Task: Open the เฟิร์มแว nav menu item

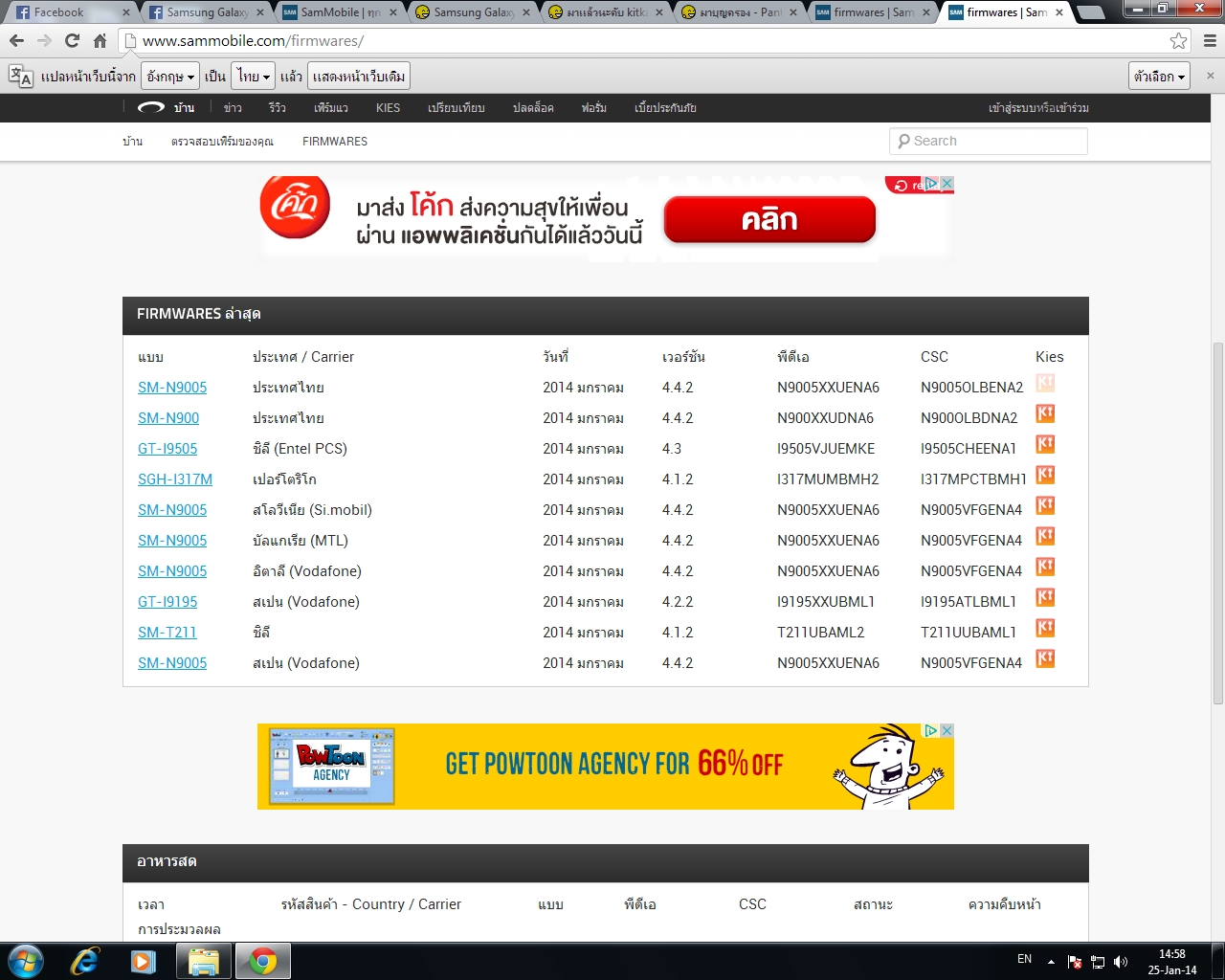Action: [x=331, y=107]
